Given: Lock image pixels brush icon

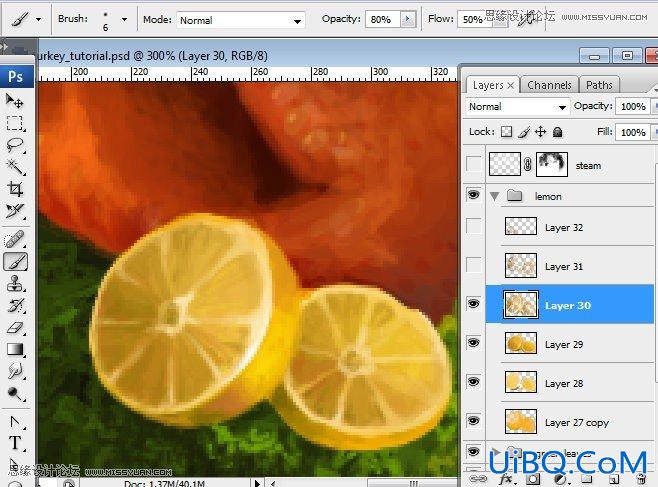Looking at the screenshot, I should (524, 132).
